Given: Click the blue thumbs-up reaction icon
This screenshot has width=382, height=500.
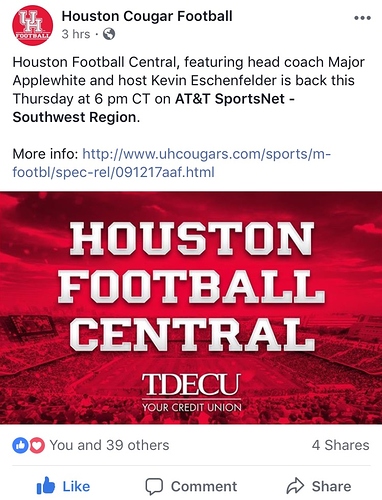Looking at the screenshot, I should tap(21, 445).
